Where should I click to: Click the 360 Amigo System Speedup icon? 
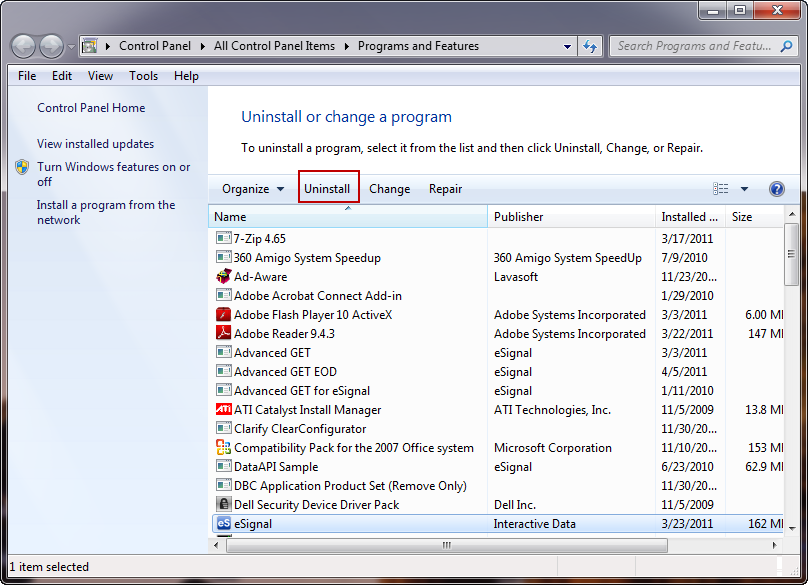tap(223, 257)
